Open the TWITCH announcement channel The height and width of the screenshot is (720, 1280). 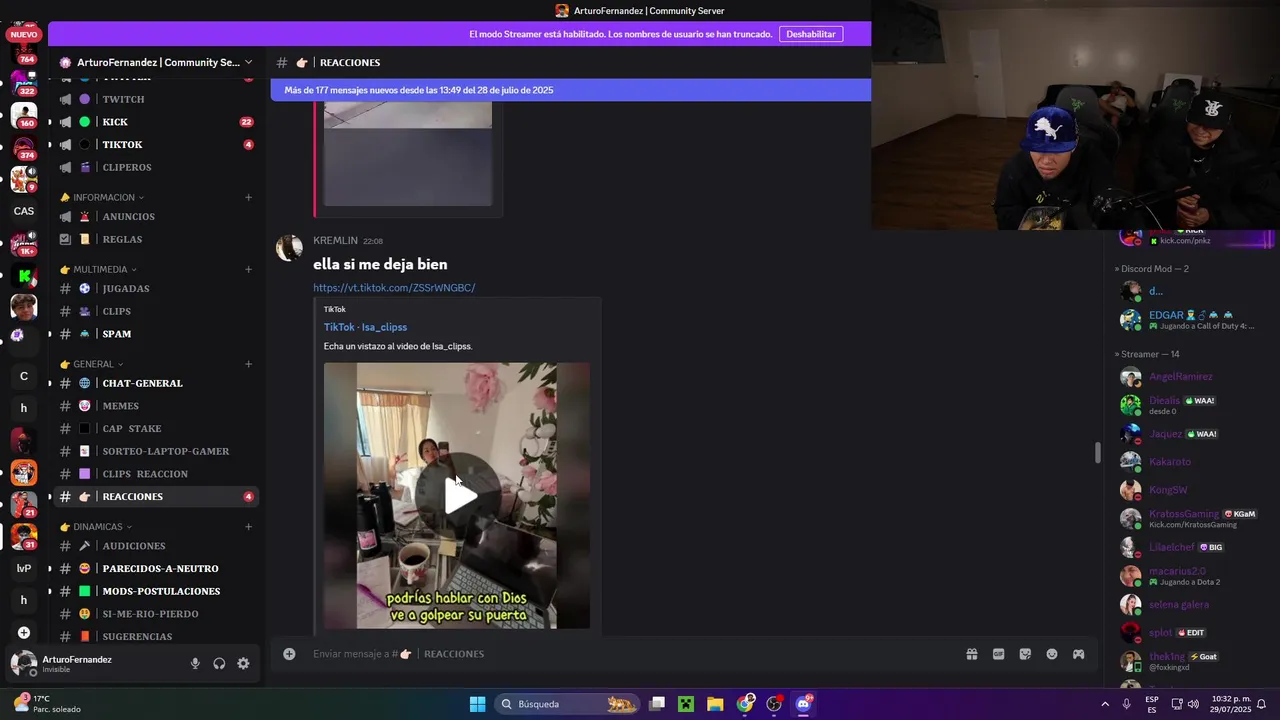pyautogui.click(x=156, y=99)
